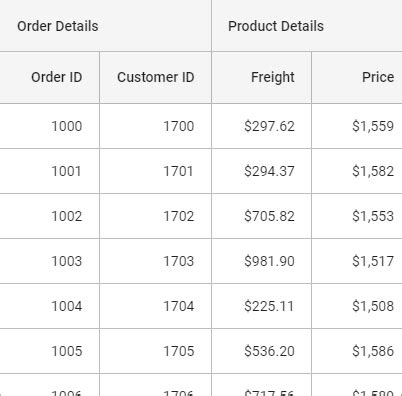
Task: Click the Order Details stacked header
Action: [x=105, y=26]
